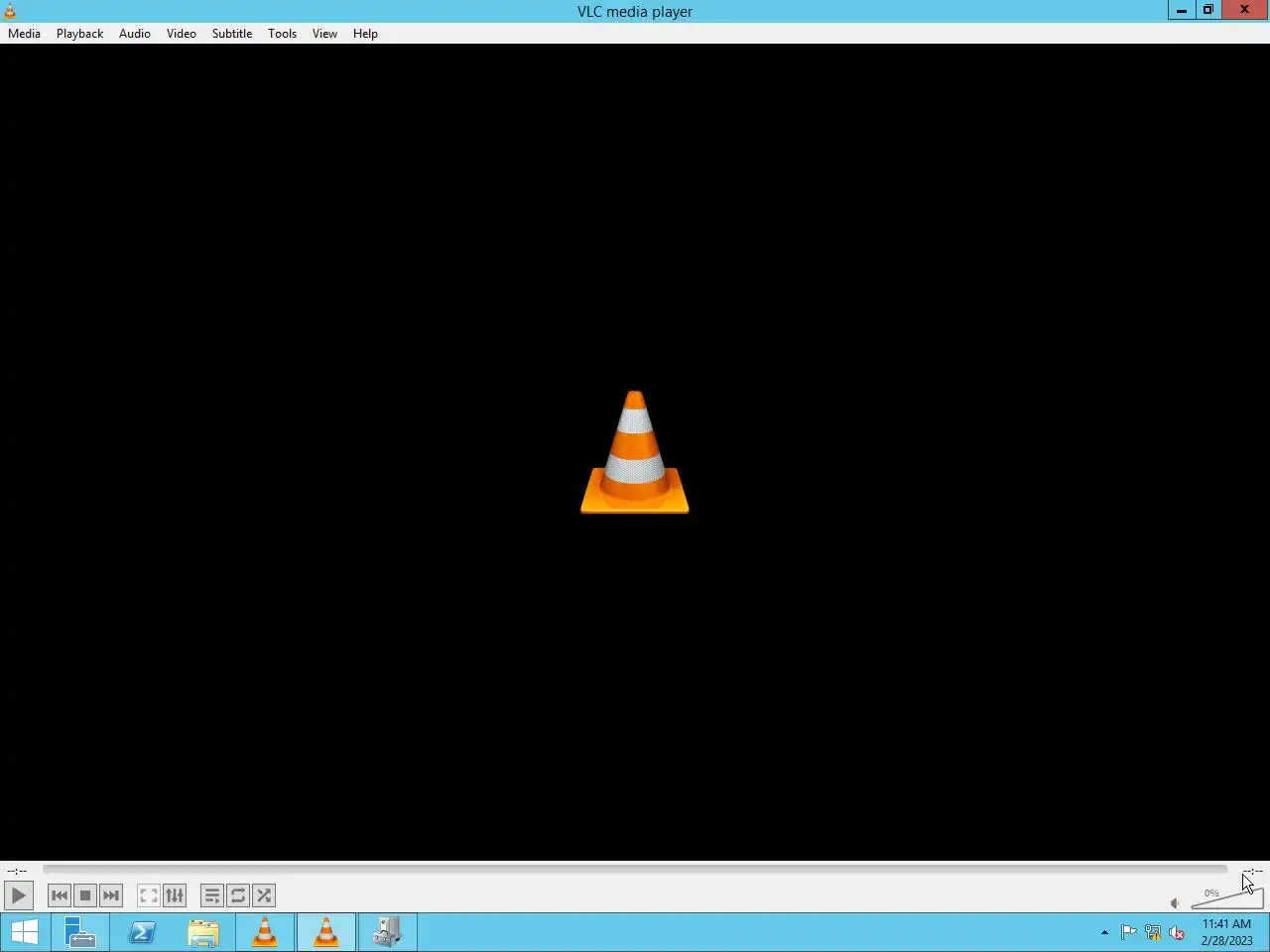Toggle the playlist view icon
The height and width of the screenshot is (952, 1270).
point(212,895)
